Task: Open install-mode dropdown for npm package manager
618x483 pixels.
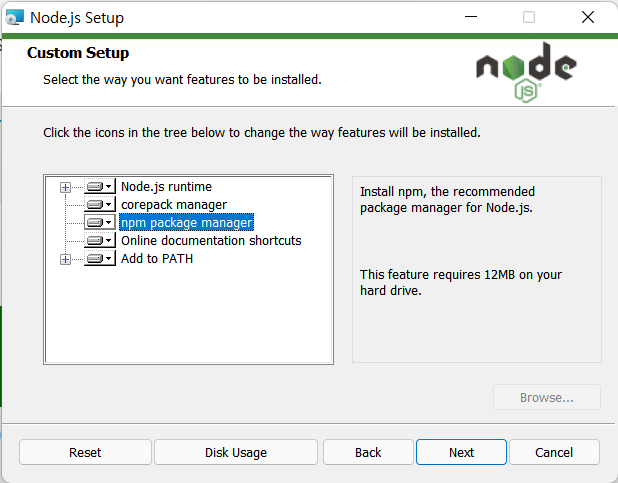Action: click(x=100, y=222)
